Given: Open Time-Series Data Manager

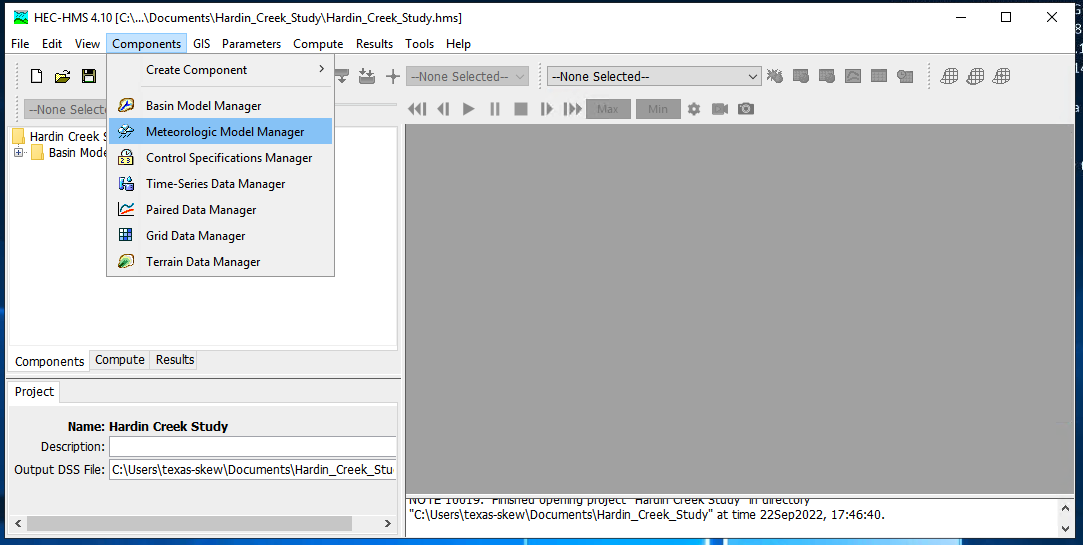Looking at the screenshot, I should coord(220,184).
